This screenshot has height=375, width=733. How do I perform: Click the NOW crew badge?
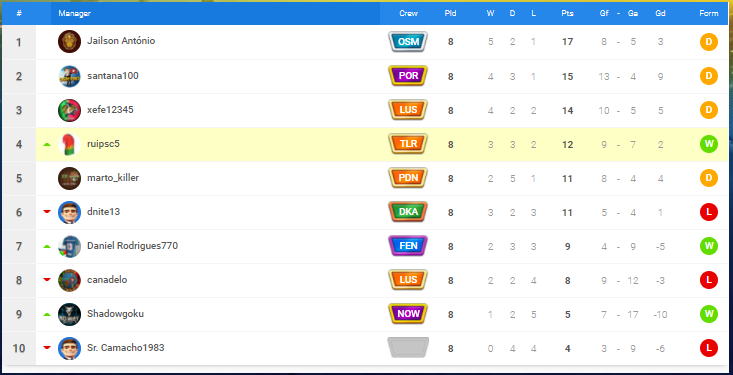[x=408, y=314]
